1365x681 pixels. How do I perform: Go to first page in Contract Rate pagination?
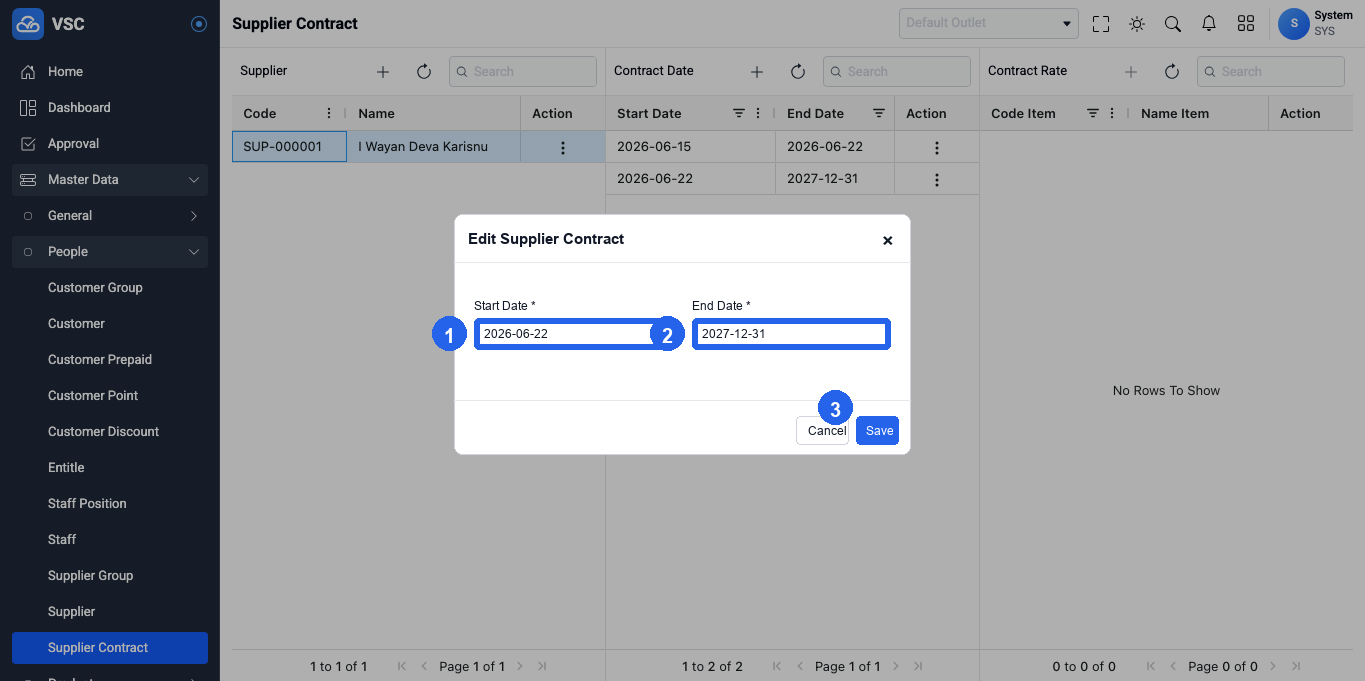pyautogui.click(x=1150, y=666)
